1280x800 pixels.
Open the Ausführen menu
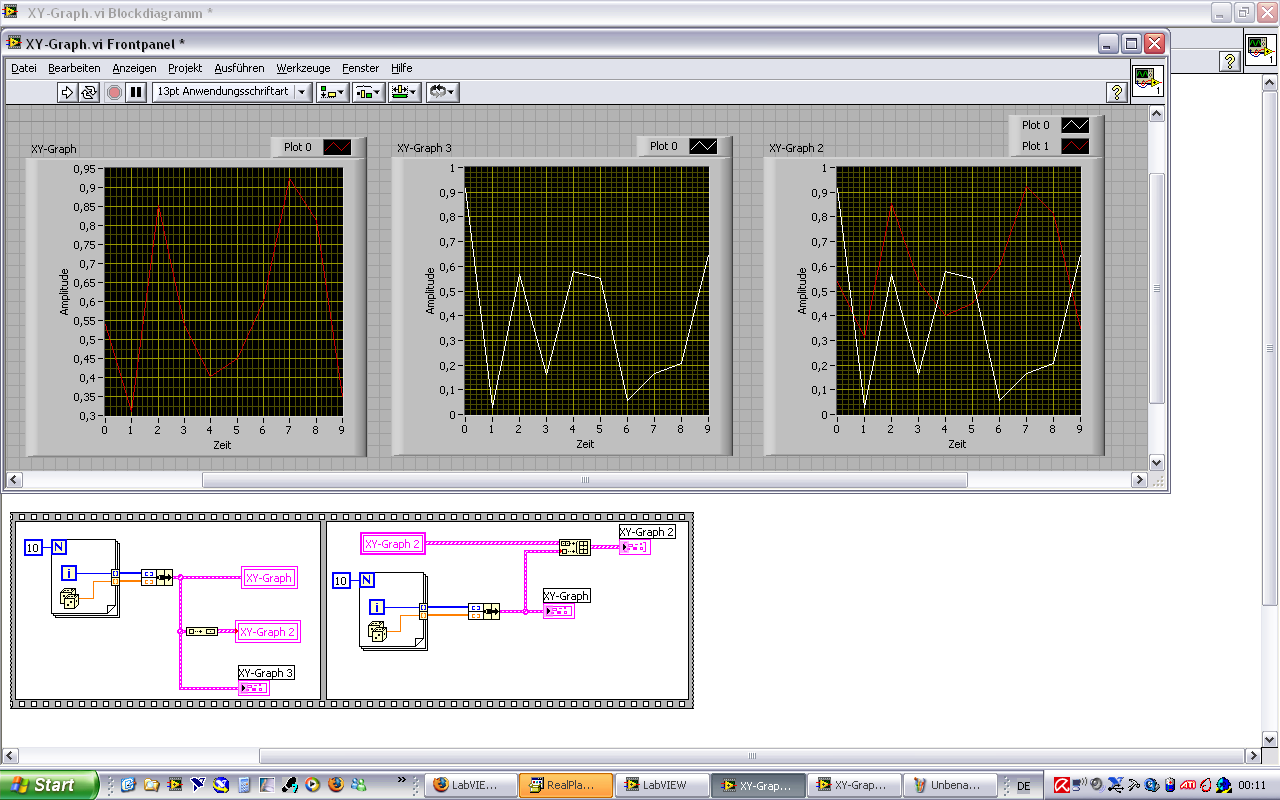point(239,68)
